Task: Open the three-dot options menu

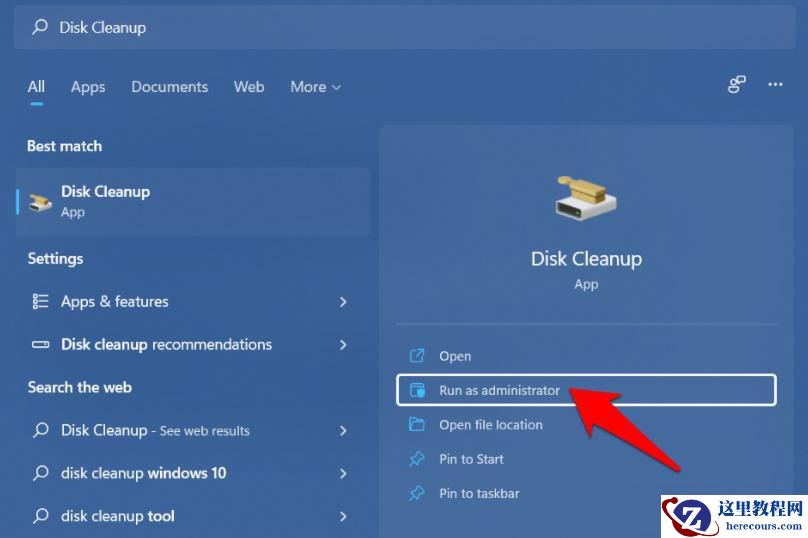Action: coord(775,85)
